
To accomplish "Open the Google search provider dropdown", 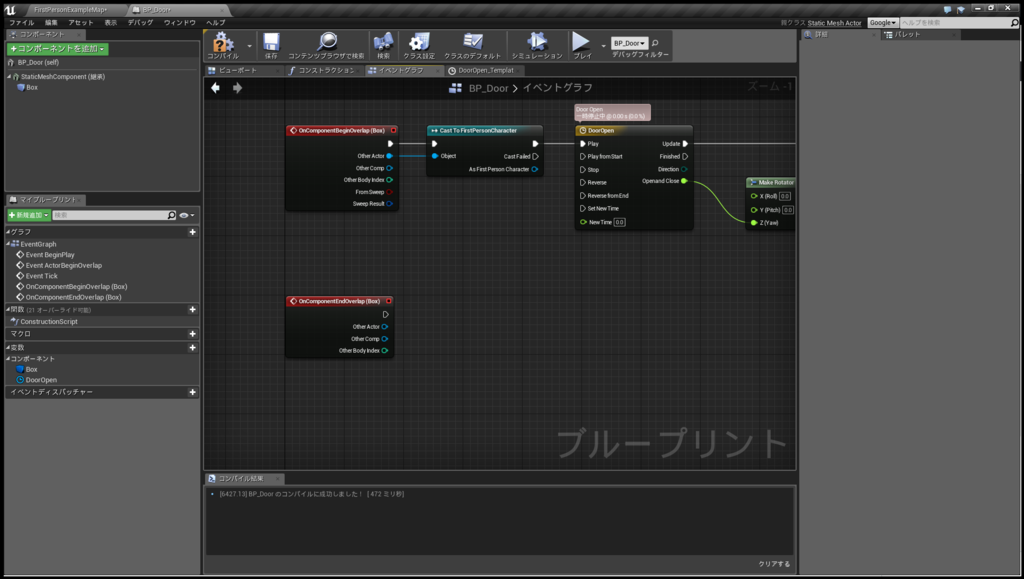I will tap(882, 22).
